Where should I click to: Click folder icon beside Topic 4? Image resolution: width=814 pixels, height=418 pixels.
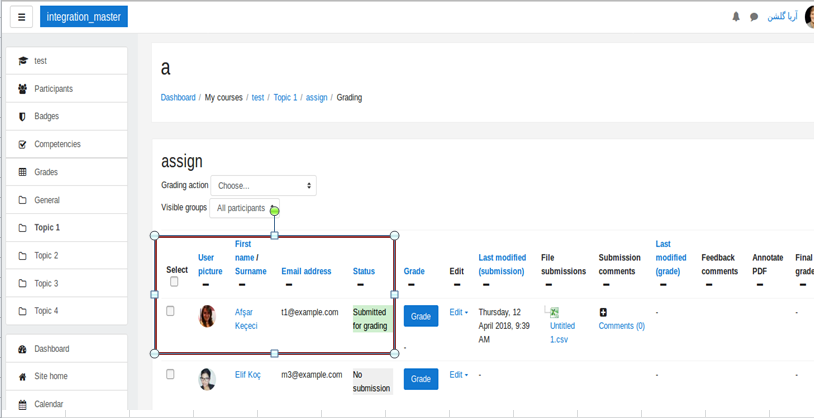coord(22,311)
